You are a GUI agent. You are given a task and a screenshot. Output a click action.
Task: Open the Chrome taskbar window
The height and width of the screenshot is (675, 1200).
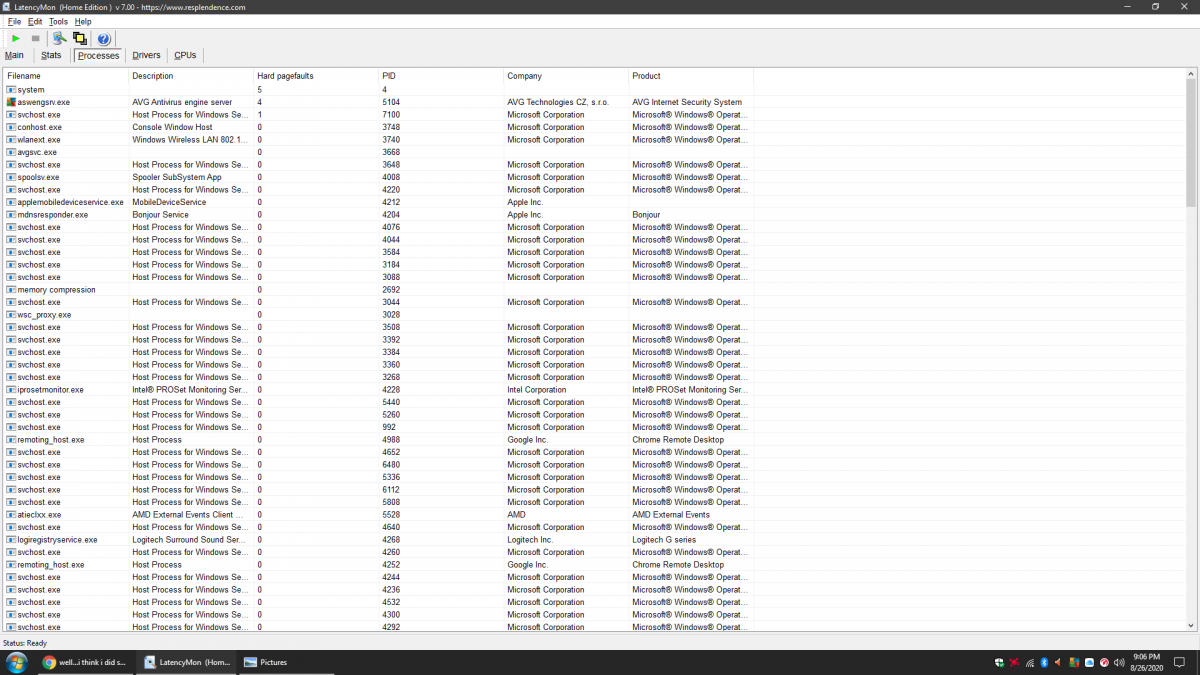click(x=83, y=662)
